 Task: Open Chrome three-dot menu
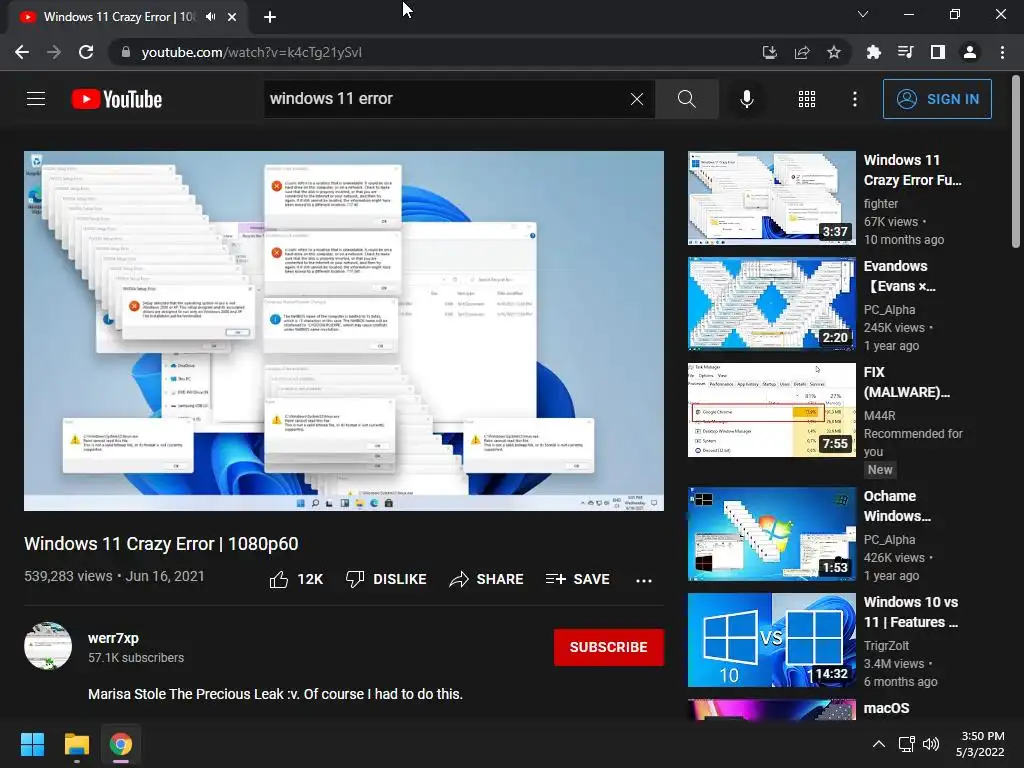[1002, 52]
